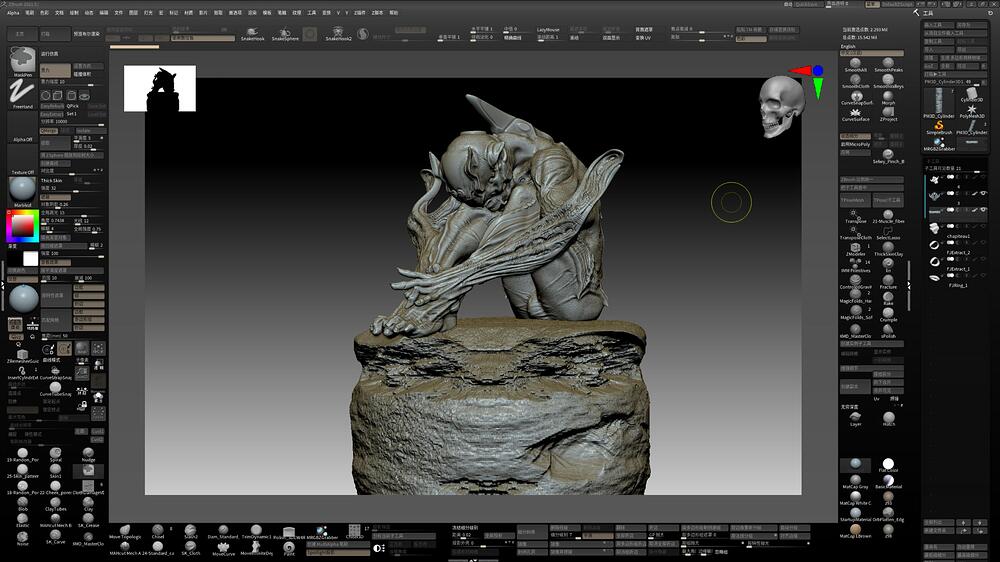
Task: Choose the PolyMesh3D tool
Action: 971,111
